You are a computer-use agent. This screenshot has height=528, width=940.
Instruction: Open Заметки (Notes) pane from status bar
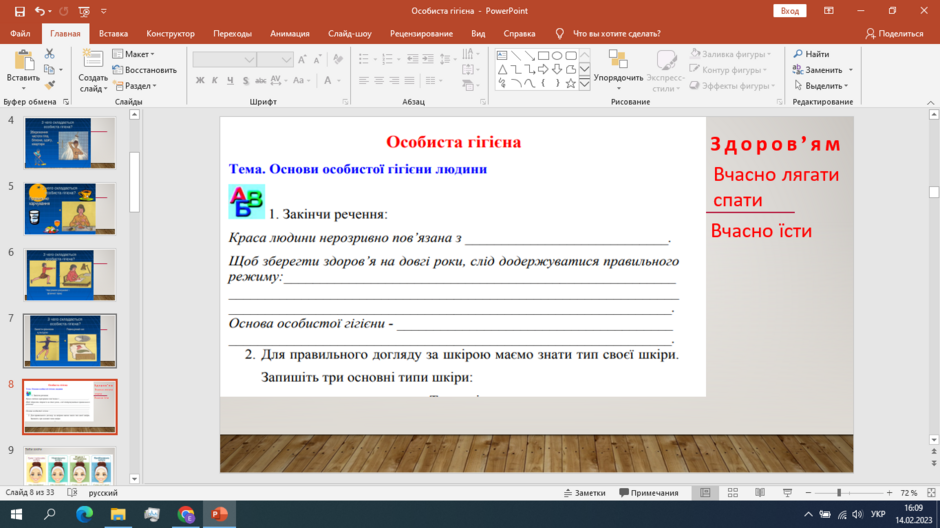[x=585, y=493]
